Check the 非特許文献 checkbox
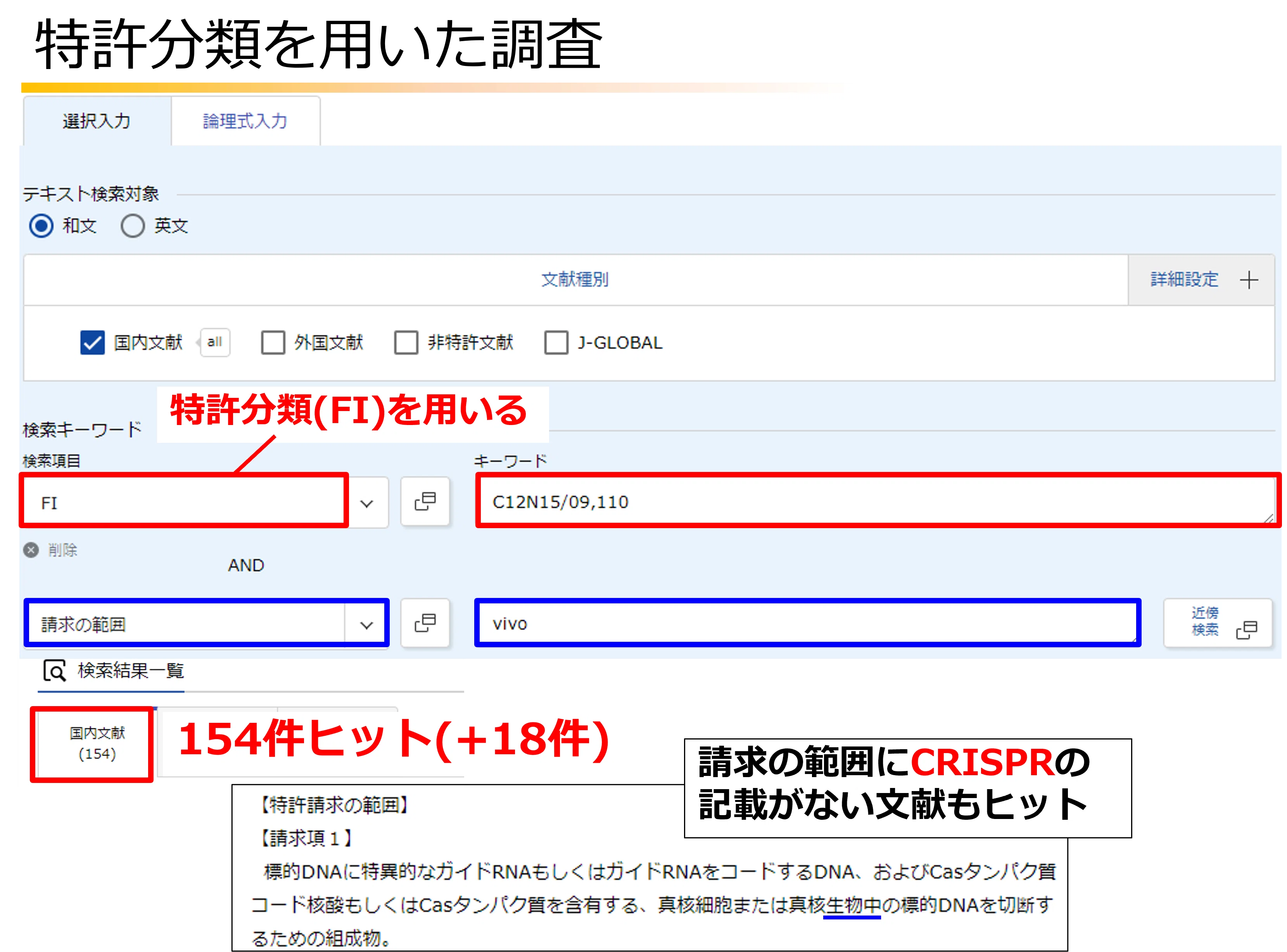This screenshot has width=1287, height=952. 406,342
